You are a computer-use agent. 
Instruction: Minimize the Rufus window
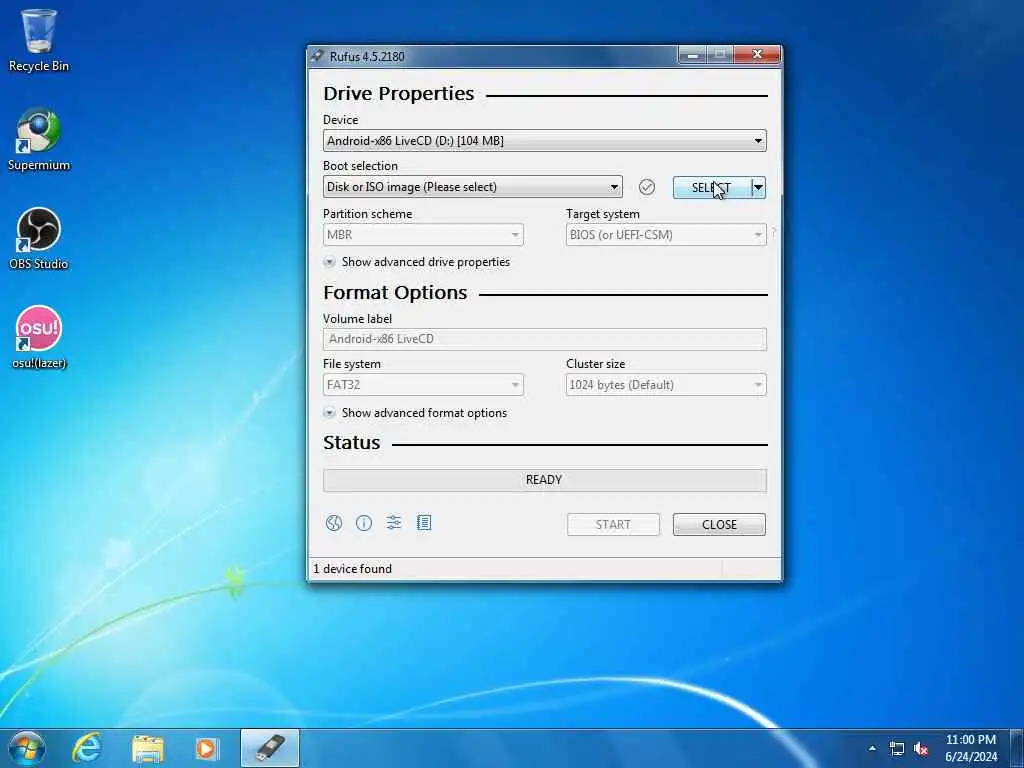(x=693, y=56)
